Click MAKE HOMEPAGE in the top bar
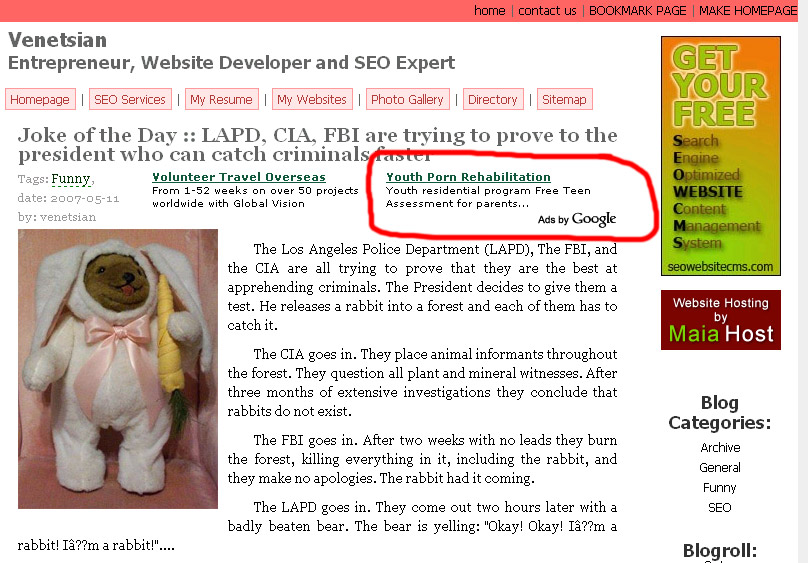 click(748, 11)
